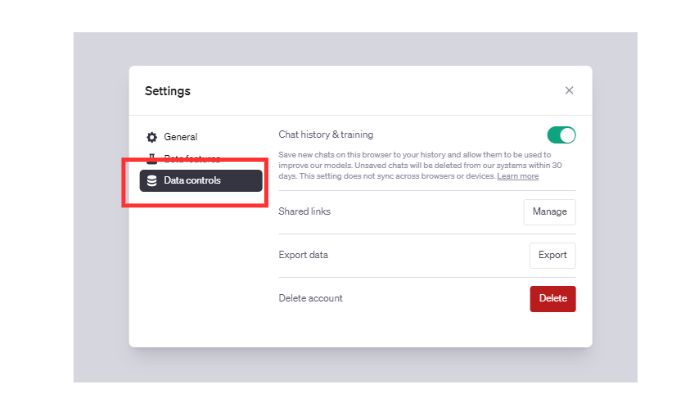Click the Export button

[x=552, y=255]
